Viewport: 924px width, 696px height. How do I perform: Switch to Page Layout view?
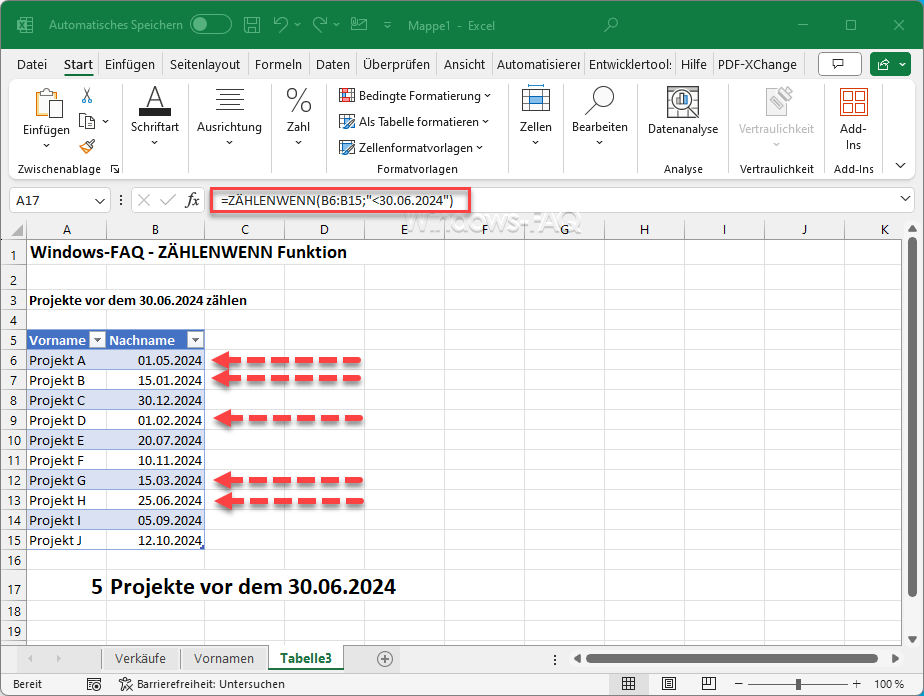669,684
